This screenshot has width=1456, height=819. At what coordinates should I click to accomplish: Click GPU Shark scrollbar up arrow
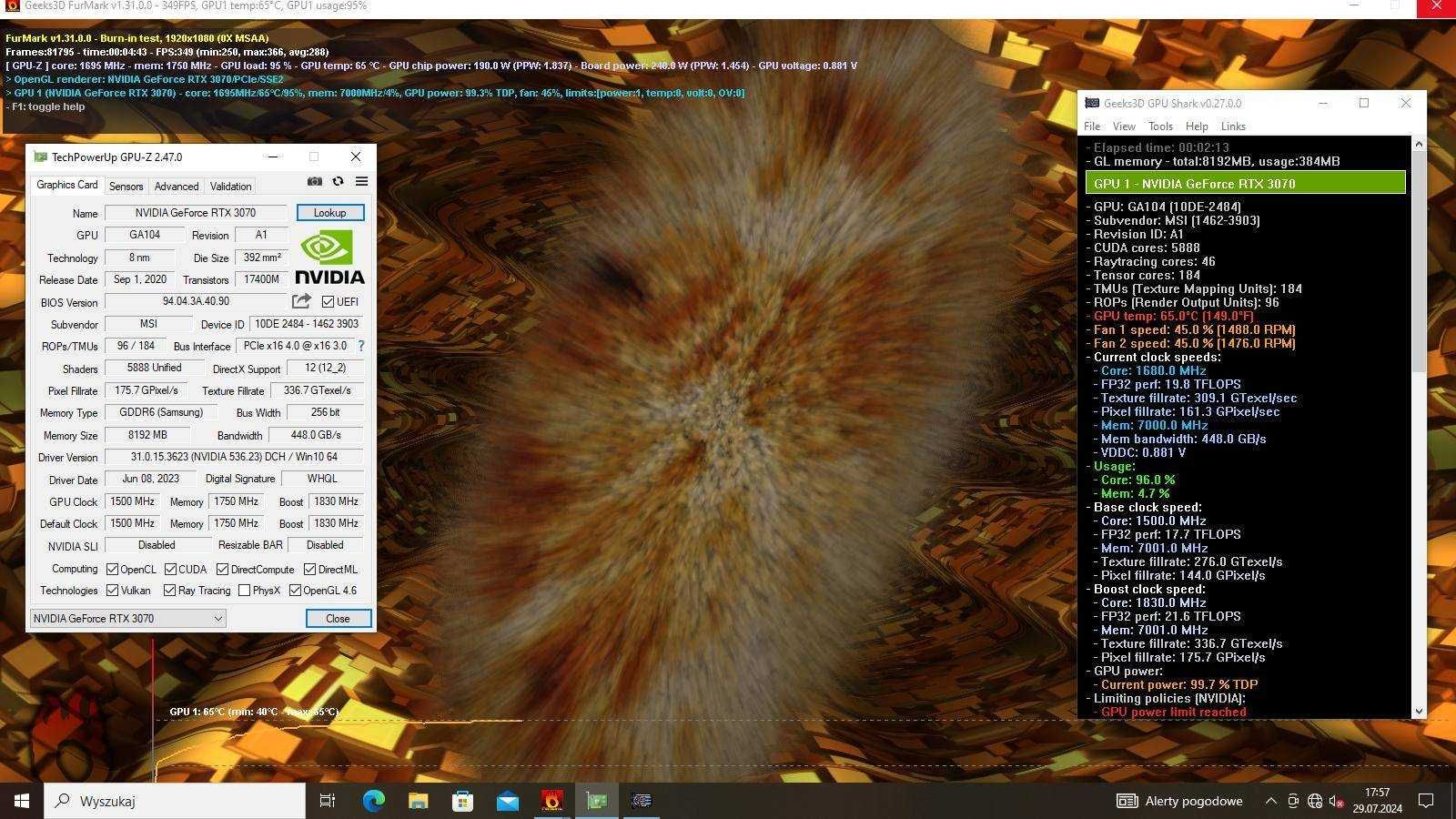coord(1419,144)
